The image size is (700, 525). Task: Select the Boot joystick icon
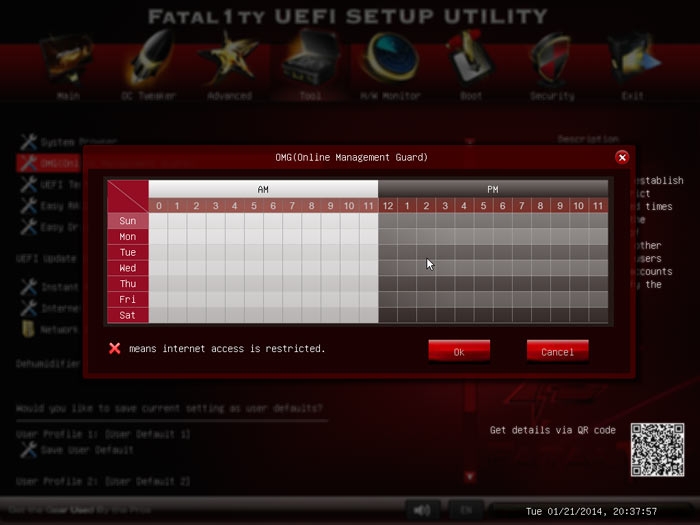click(x=470, y=58)
